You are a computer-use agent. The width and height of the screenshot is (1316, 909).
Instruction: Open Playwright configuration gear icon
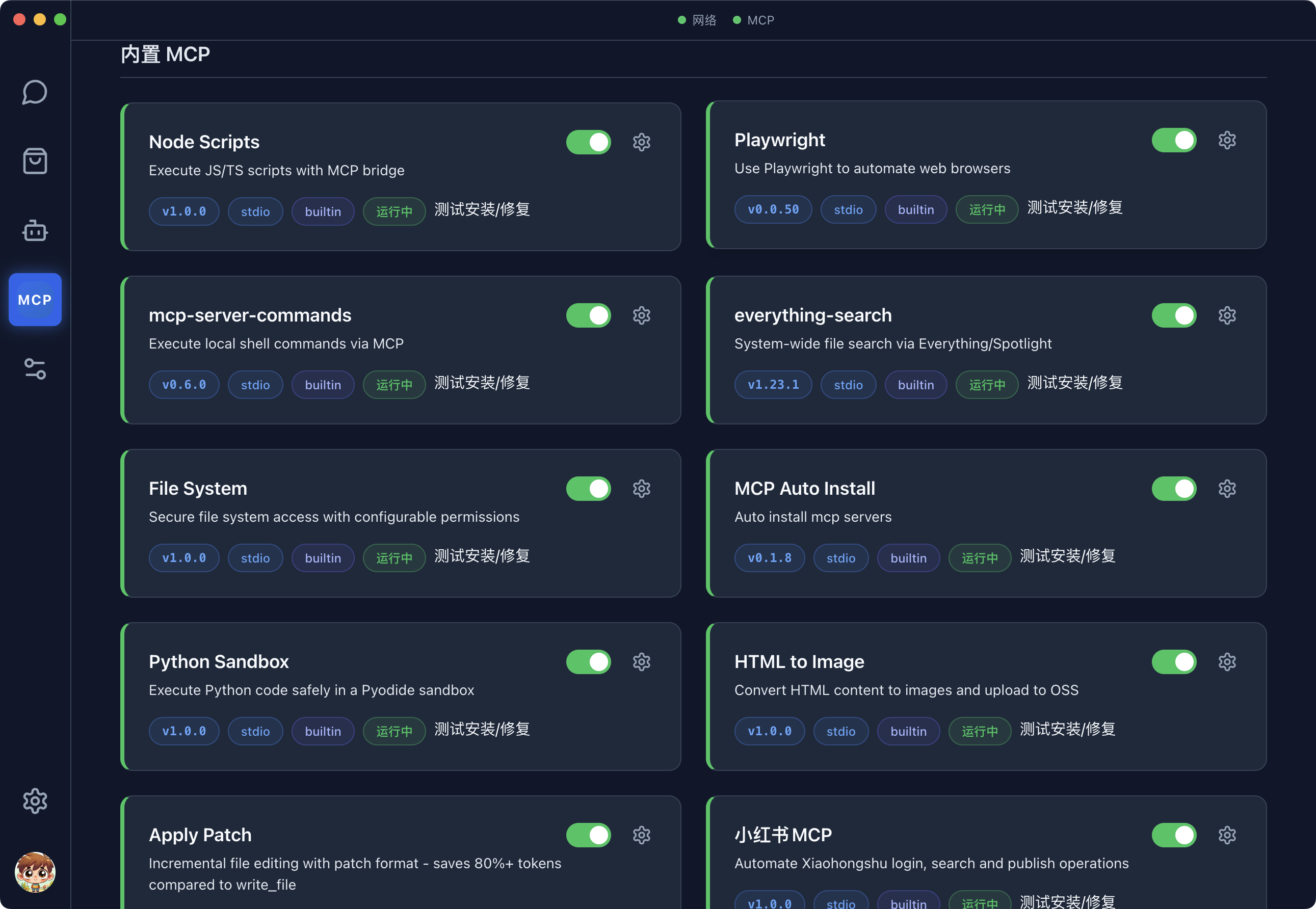(x=1227, y=140)
